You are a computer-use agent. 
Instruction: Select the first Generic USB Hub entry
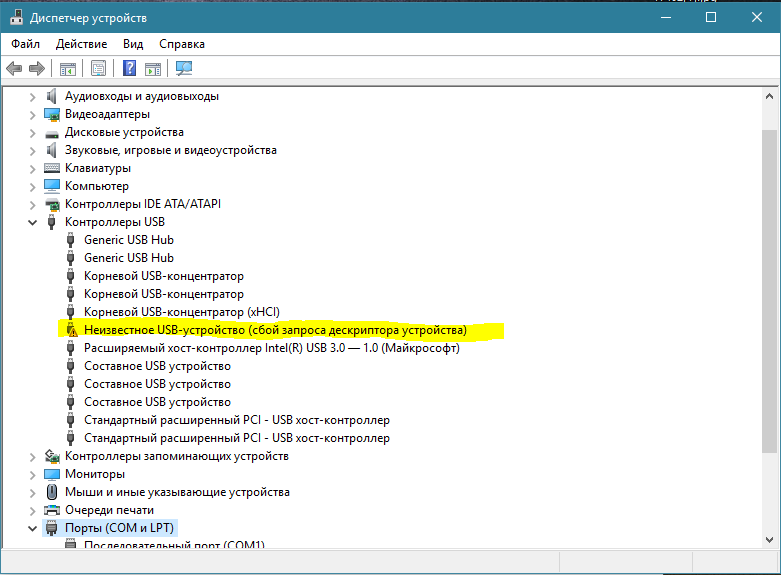[129, 240]
